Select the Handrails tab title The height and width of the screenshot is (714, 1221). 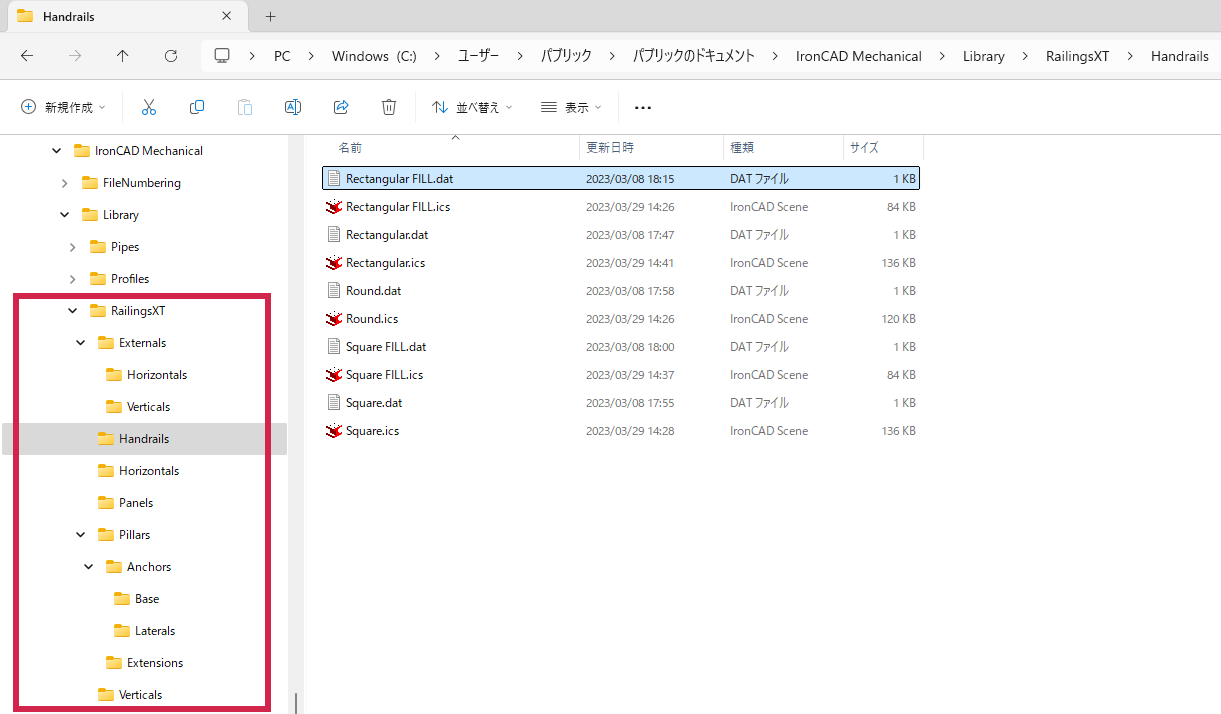pos(71,16)
